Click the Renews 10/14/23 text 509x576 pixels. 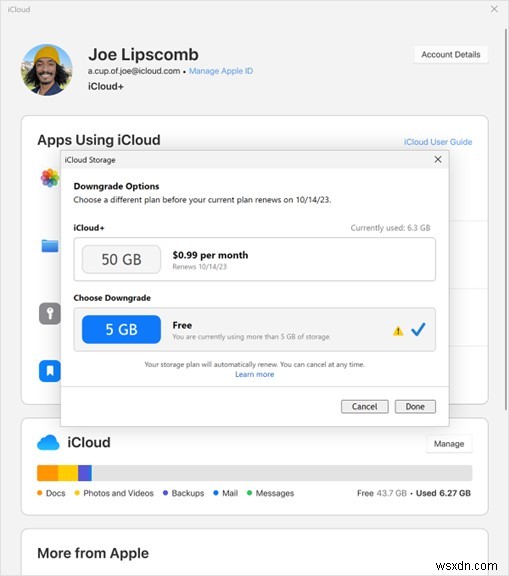pos(199,267)
